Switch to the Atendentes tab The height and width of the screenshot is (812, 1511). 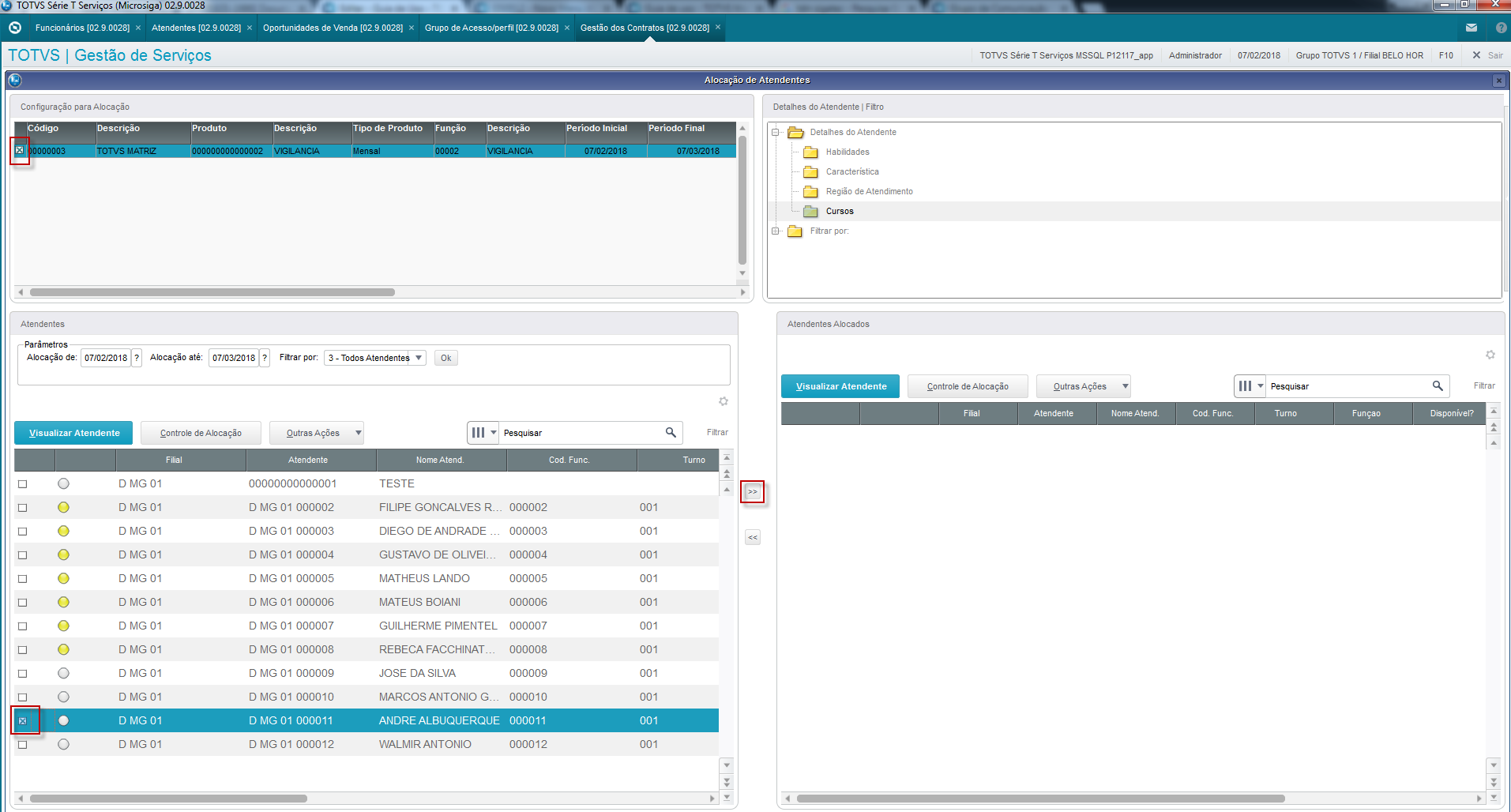[196, 28]
